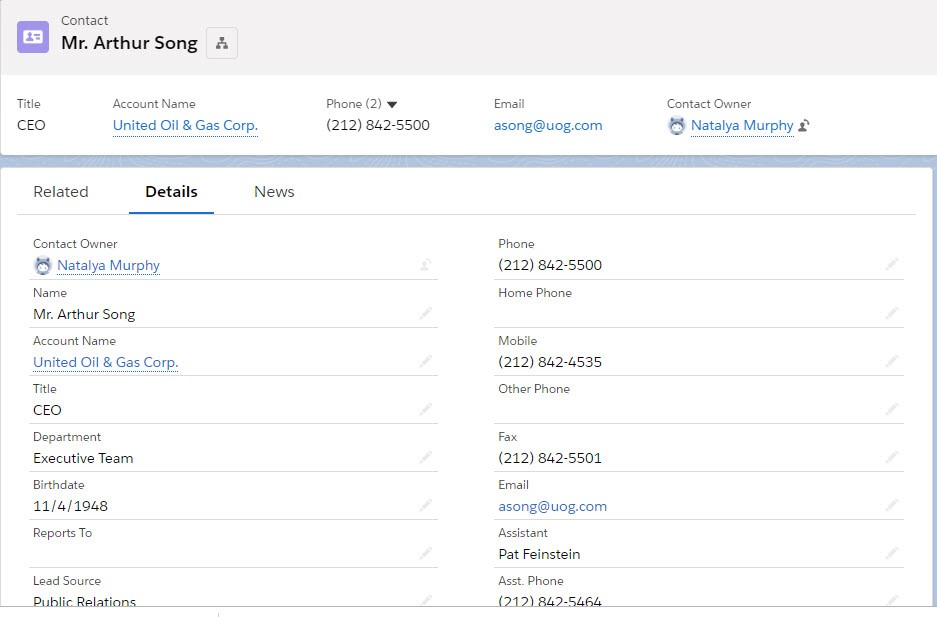The image size is (937, 617).
Task: Switch to the Related tab
Action: (61, 192)
